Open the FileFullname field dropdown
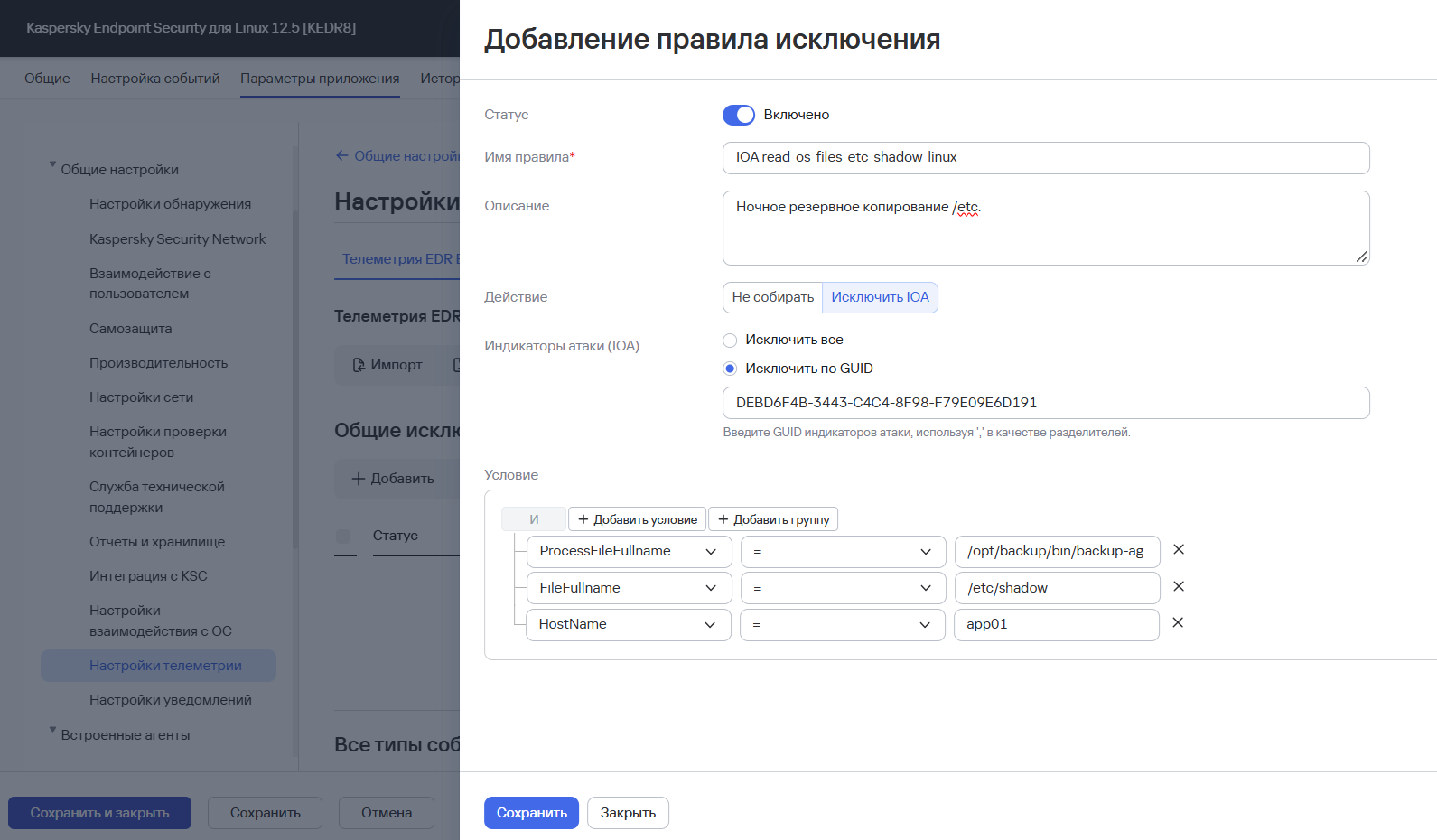This screenshot has height=840, width=1437. (x=630, y=588)
